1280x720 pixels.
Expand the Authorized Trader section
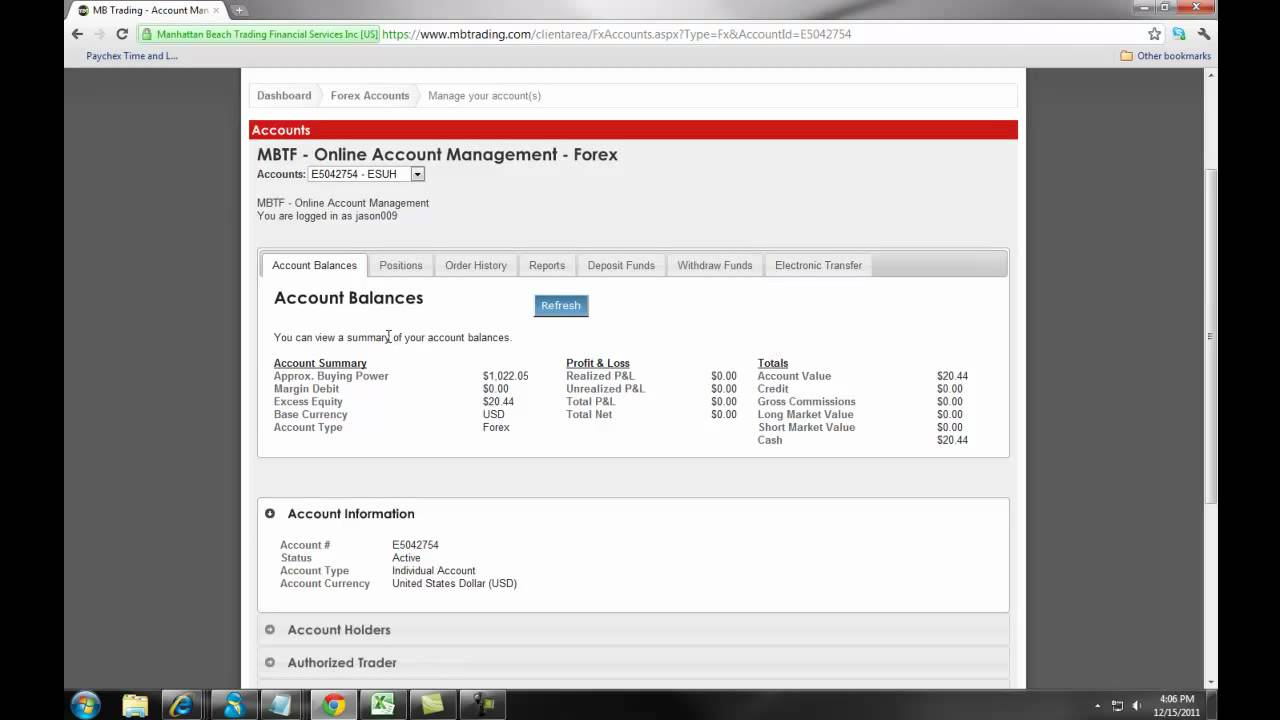click(x=270, y=663)
